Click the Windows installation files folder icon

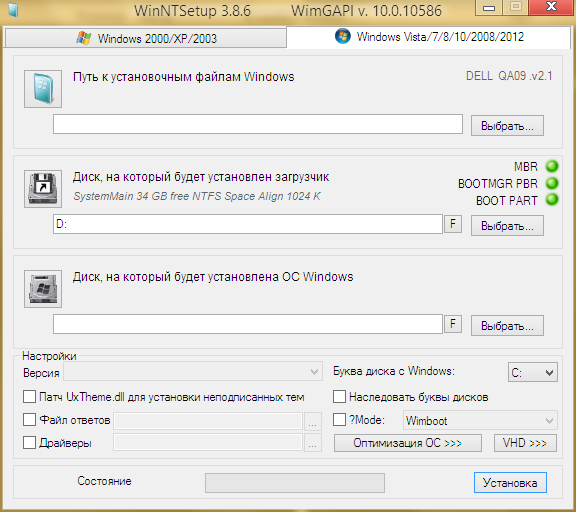coord(43,89)
